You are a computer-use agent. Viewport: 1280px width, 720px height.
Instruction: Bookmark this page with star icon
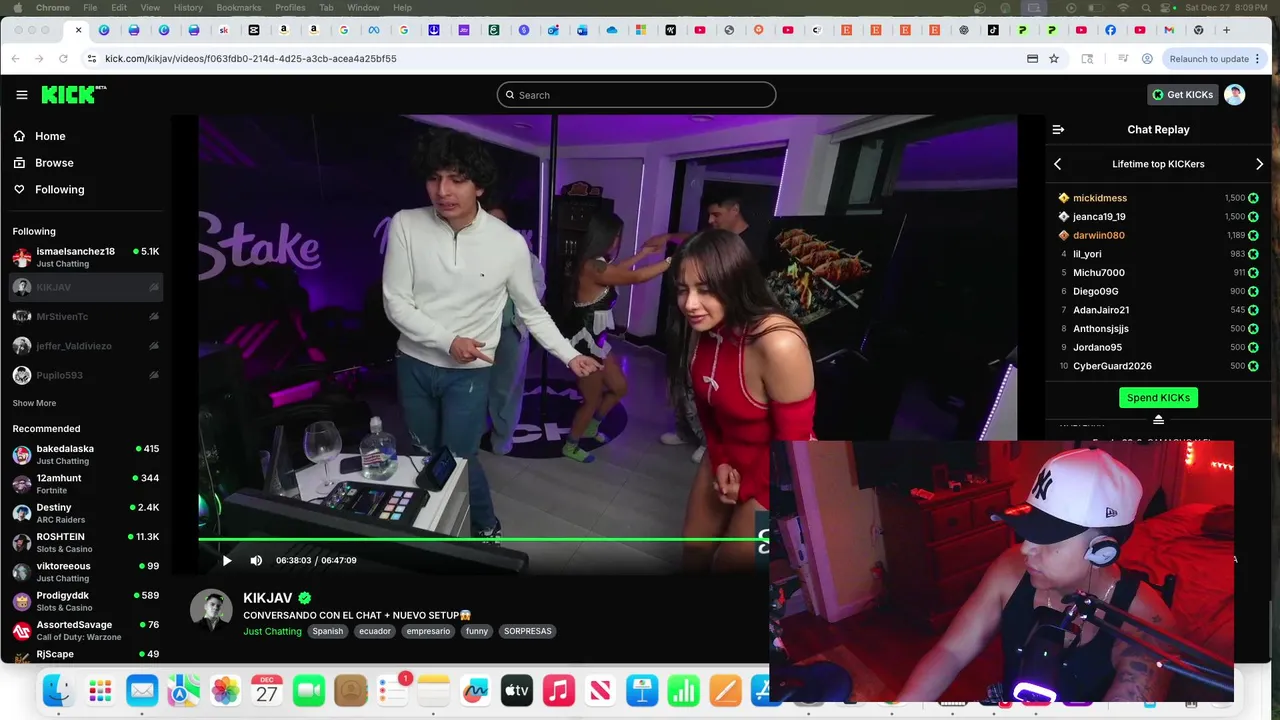point(1054,59)
